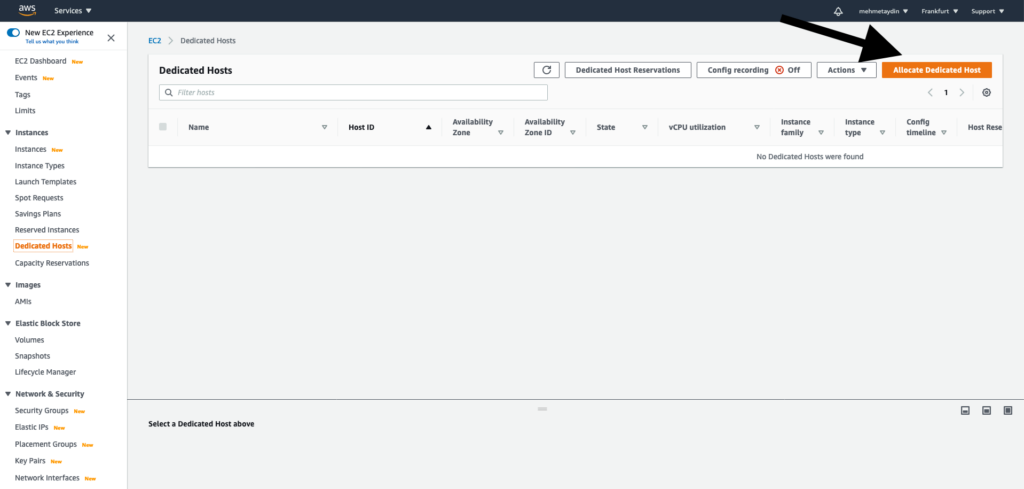The height and width of the screenshot is (489, 1024).
Task: Open Capacity Reservations
Action: (x=52, y=263)
